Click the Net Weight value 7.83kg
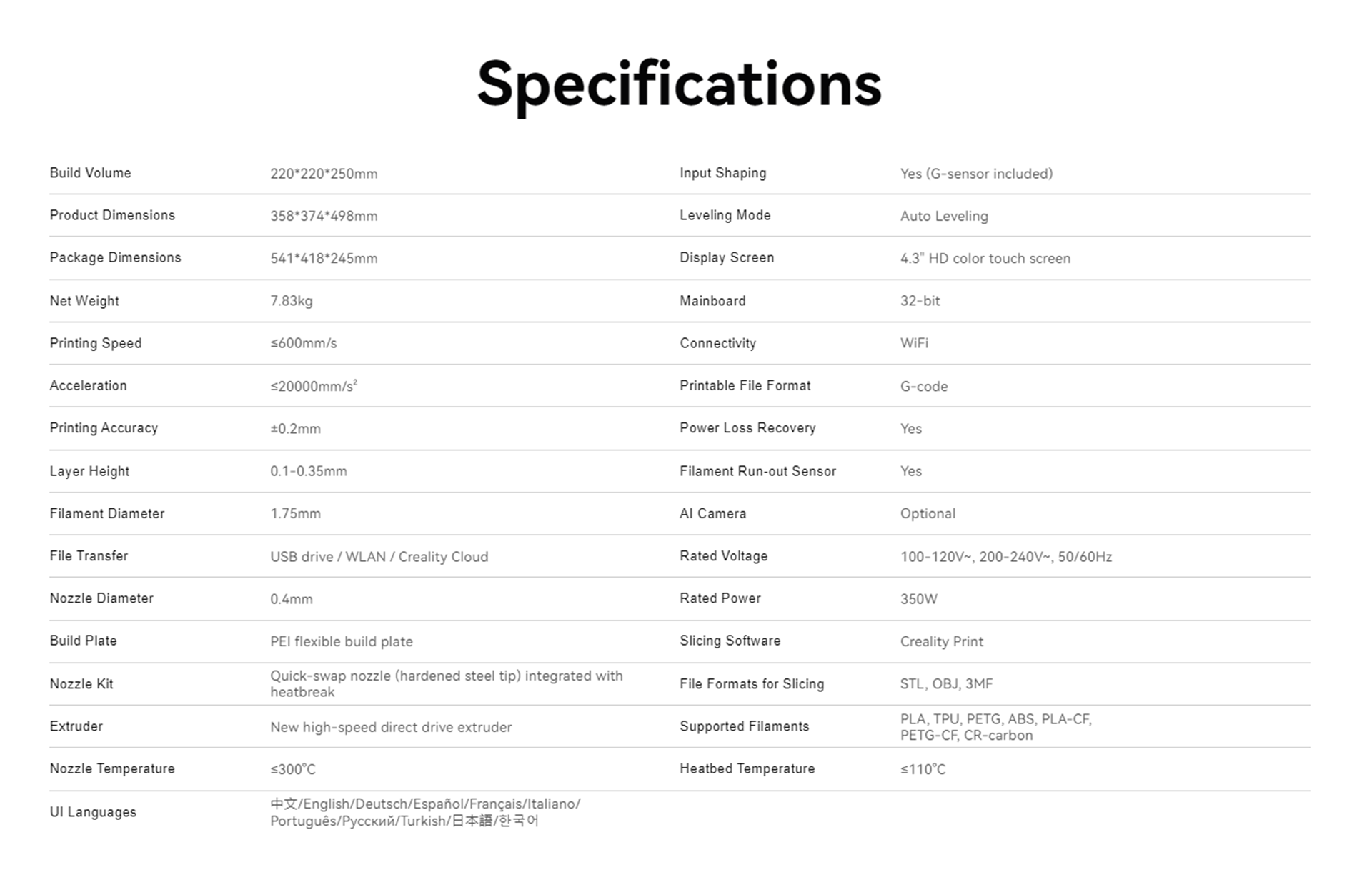Screen dimensions: 1372x870 pyautogui.click(x=292, y=301)
